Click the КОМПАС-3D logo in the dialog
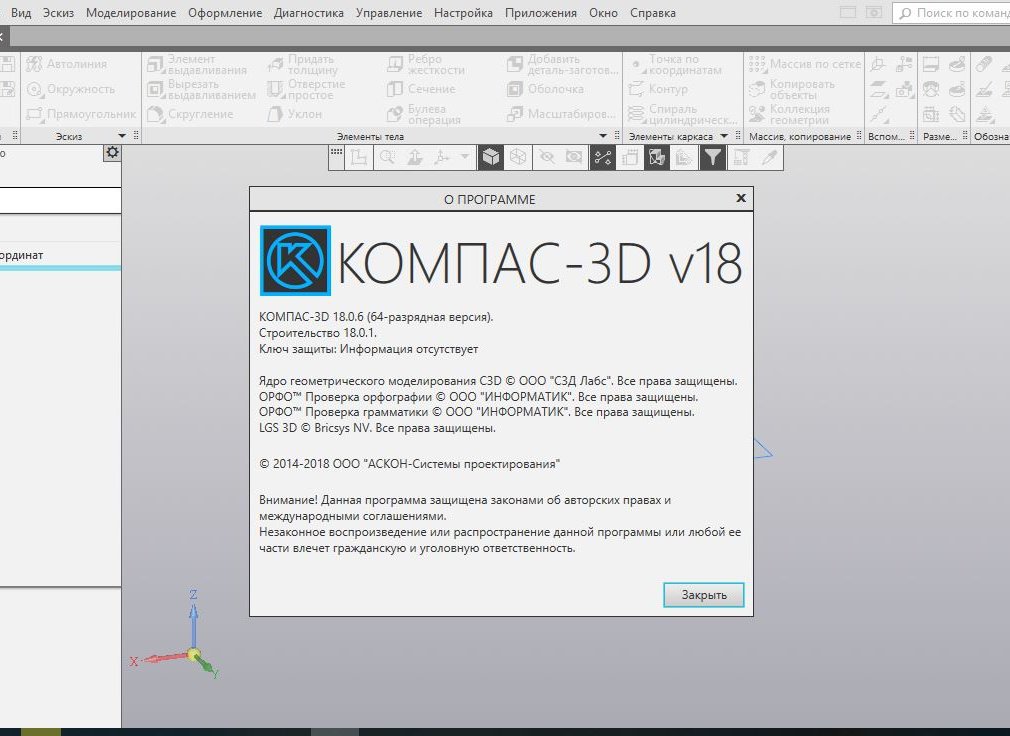1010x736 pixels. click(295, 260)
